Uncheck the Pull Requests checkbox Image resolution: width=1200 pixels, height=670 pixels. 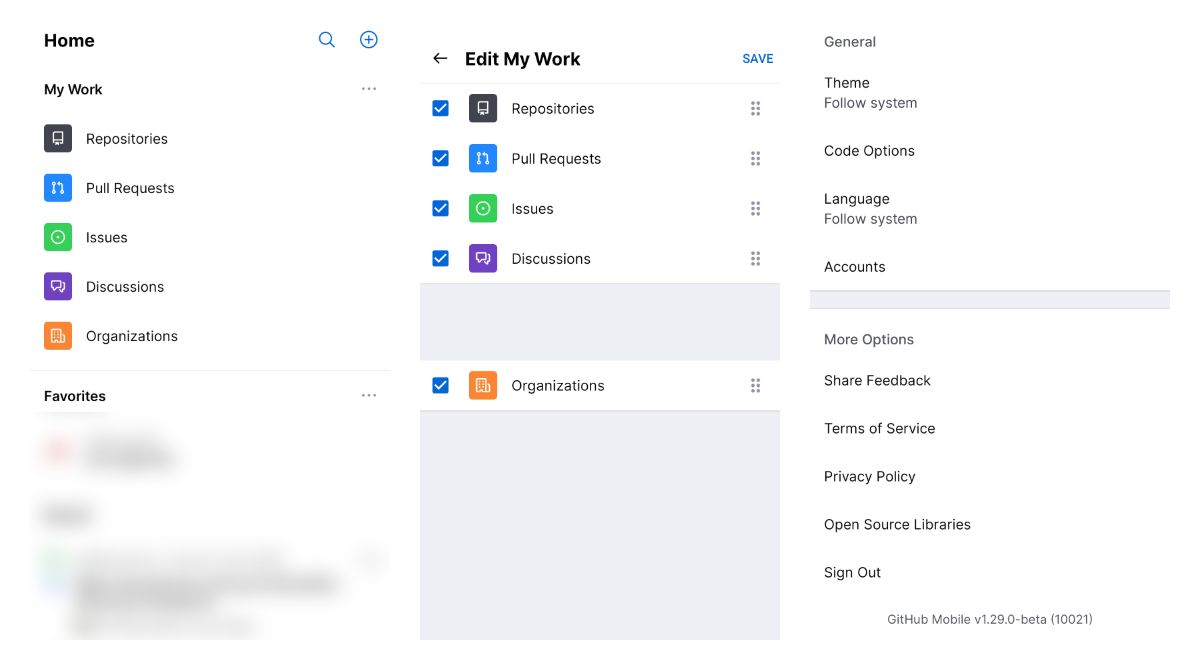[440, 158]
